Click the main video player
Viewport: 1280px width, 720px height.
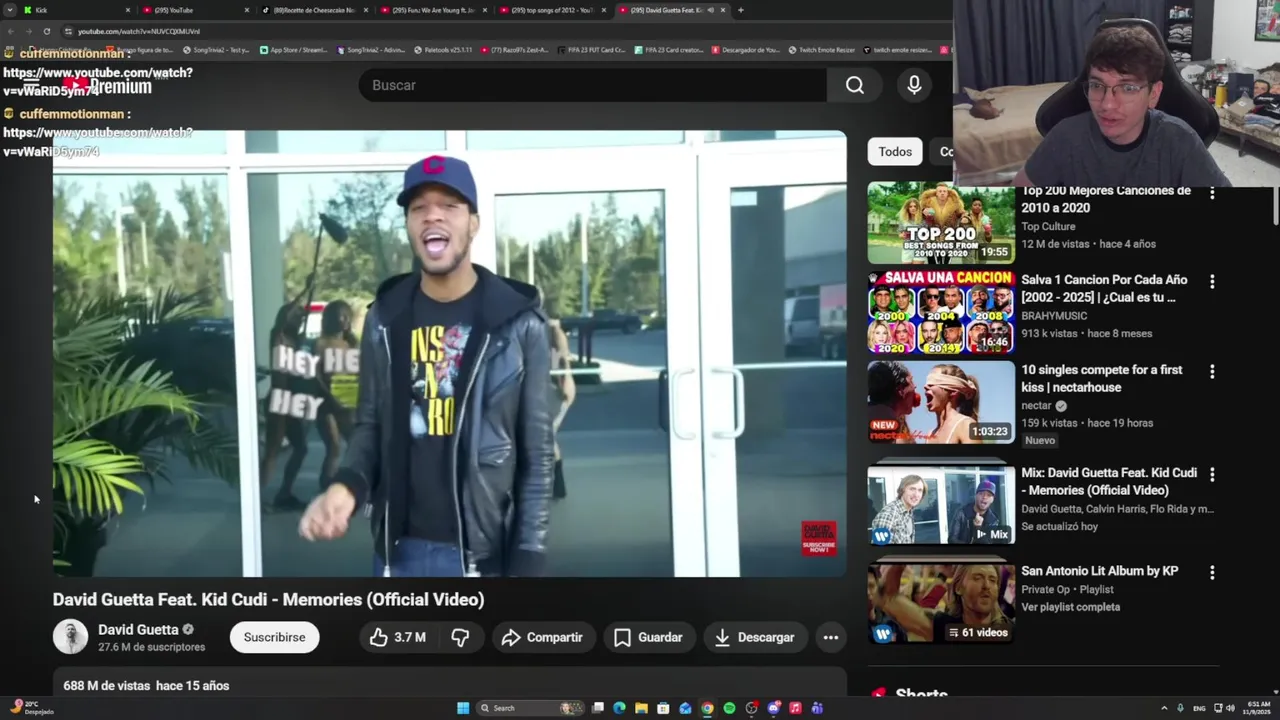tap(449, 354)
